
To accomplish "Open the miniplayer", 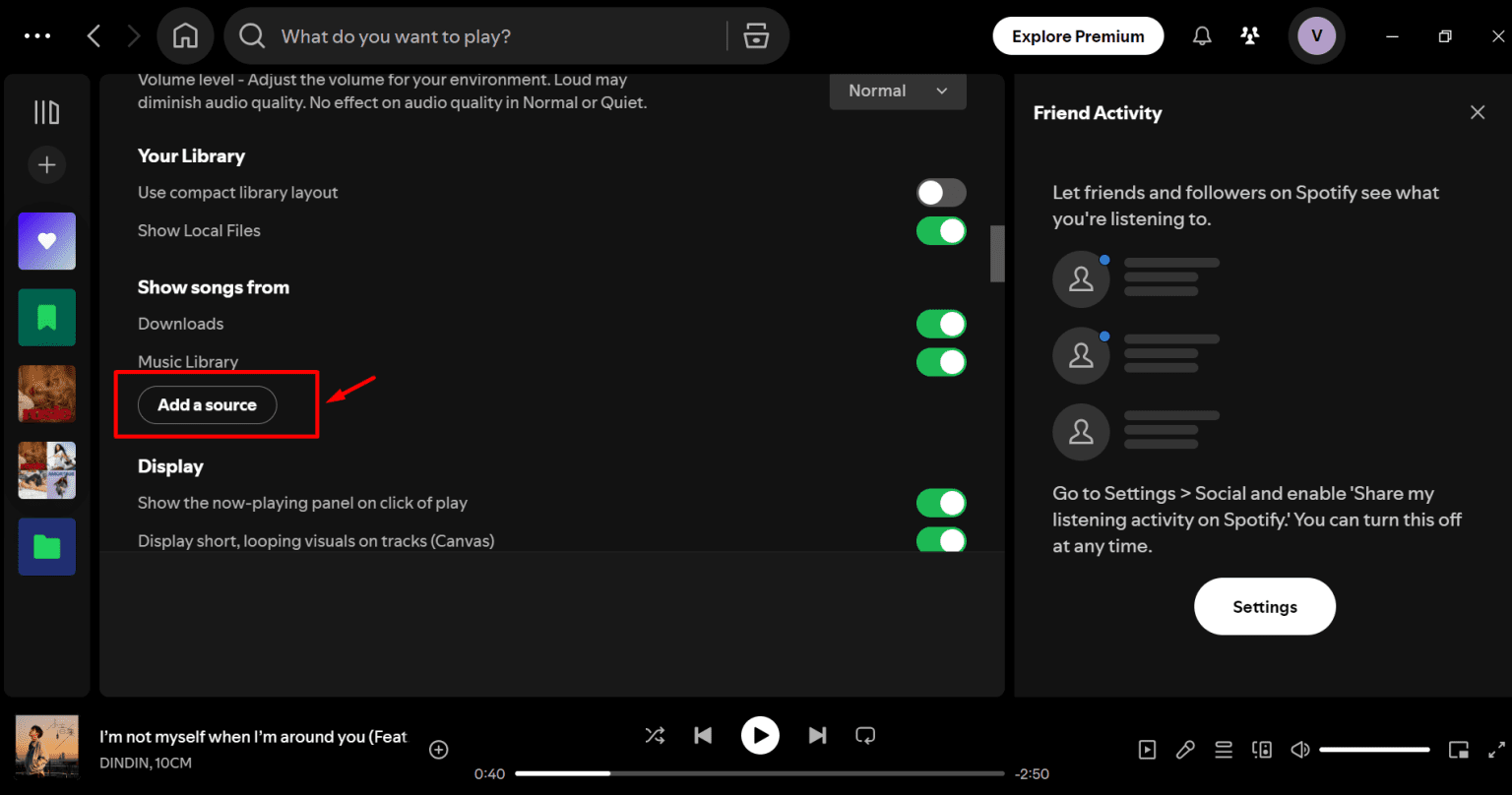I will pyautogui.click(x=1458, y=749).
